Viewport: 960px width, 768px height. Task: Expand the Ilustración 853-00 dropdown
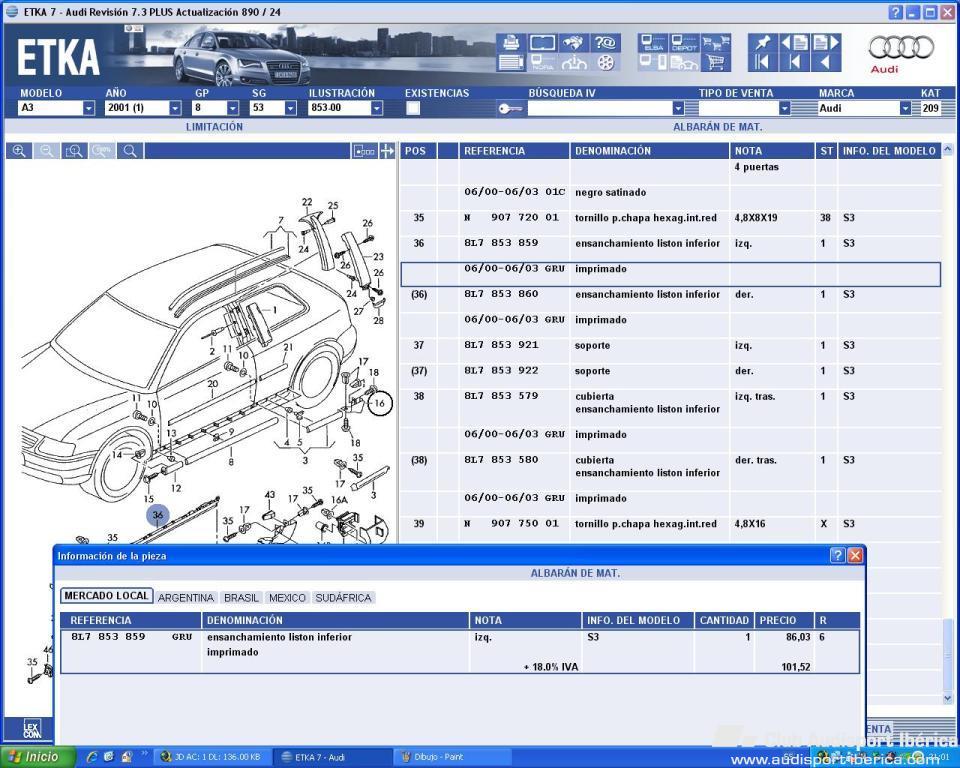coord(376,108)
